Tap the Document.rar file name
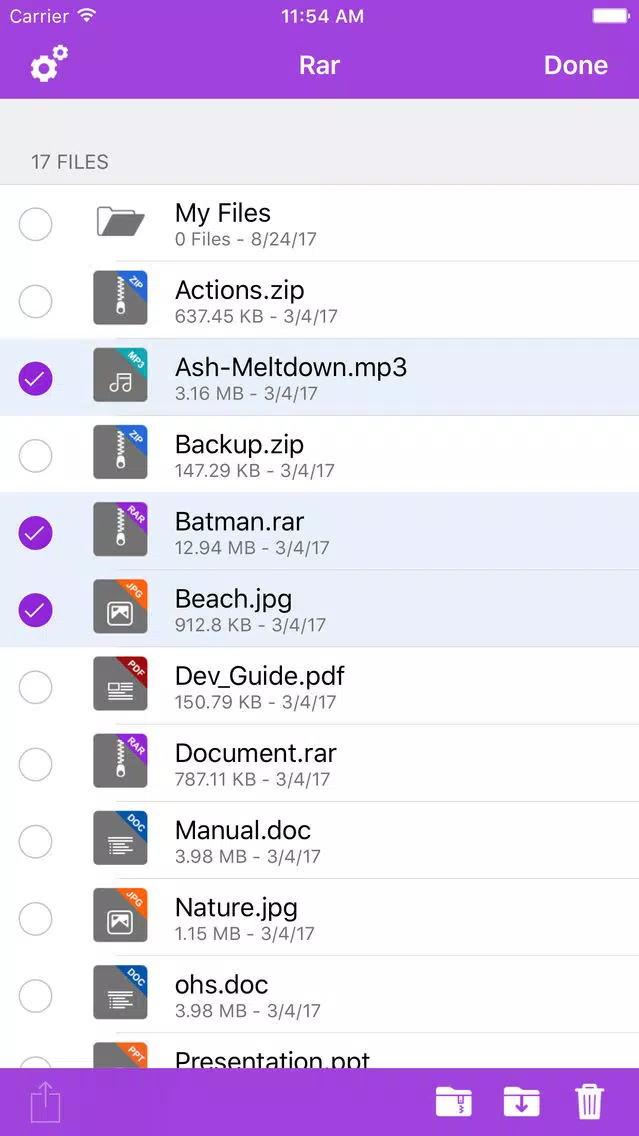The height and width of the screenshot is (1136, 639). pyautogui.click(x=255, y=753)
